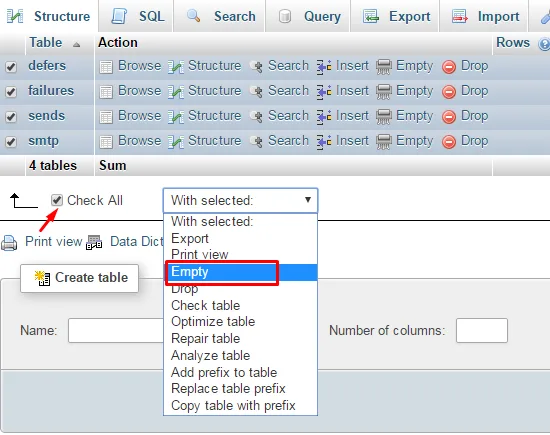Click the Search link in sends row
The height and width of the screenshot is (435, 550).
(288, 116)
